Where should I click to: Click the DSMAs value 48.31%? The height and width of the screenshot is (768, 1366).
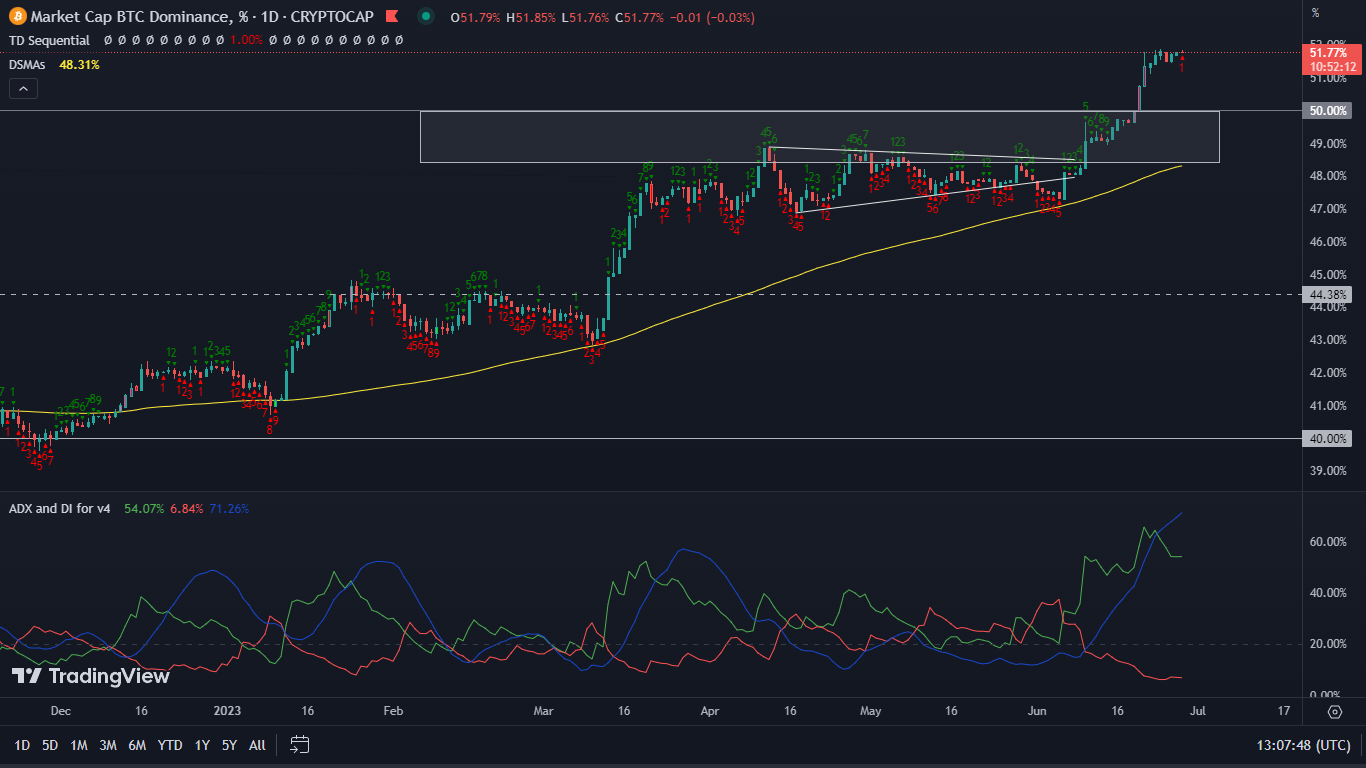79,64
